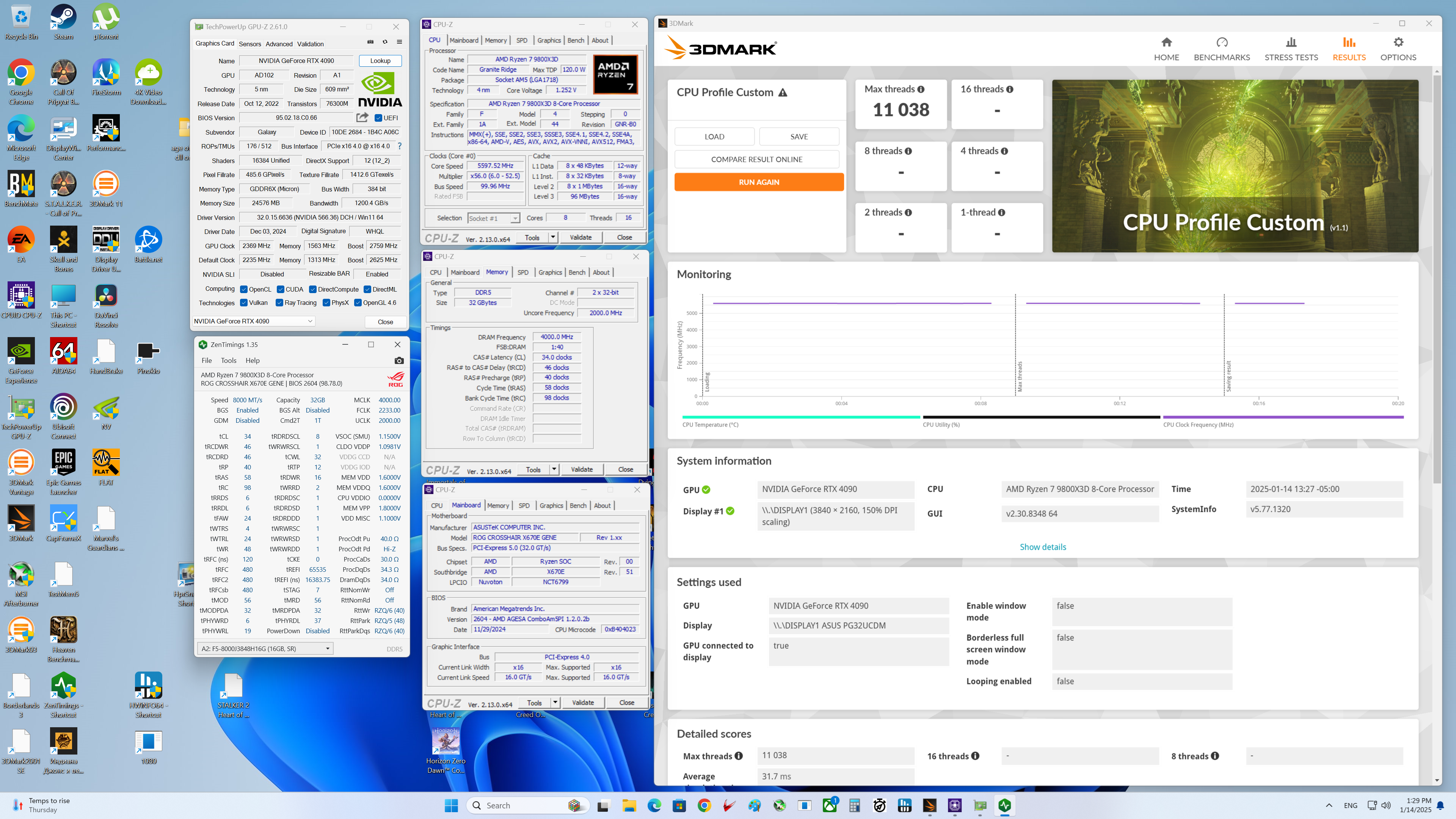This screenshot has width=1456, height=819.
Task: Open the Graphics tab in CPU-Z Mainboard window
Action: tap(551, 505)
